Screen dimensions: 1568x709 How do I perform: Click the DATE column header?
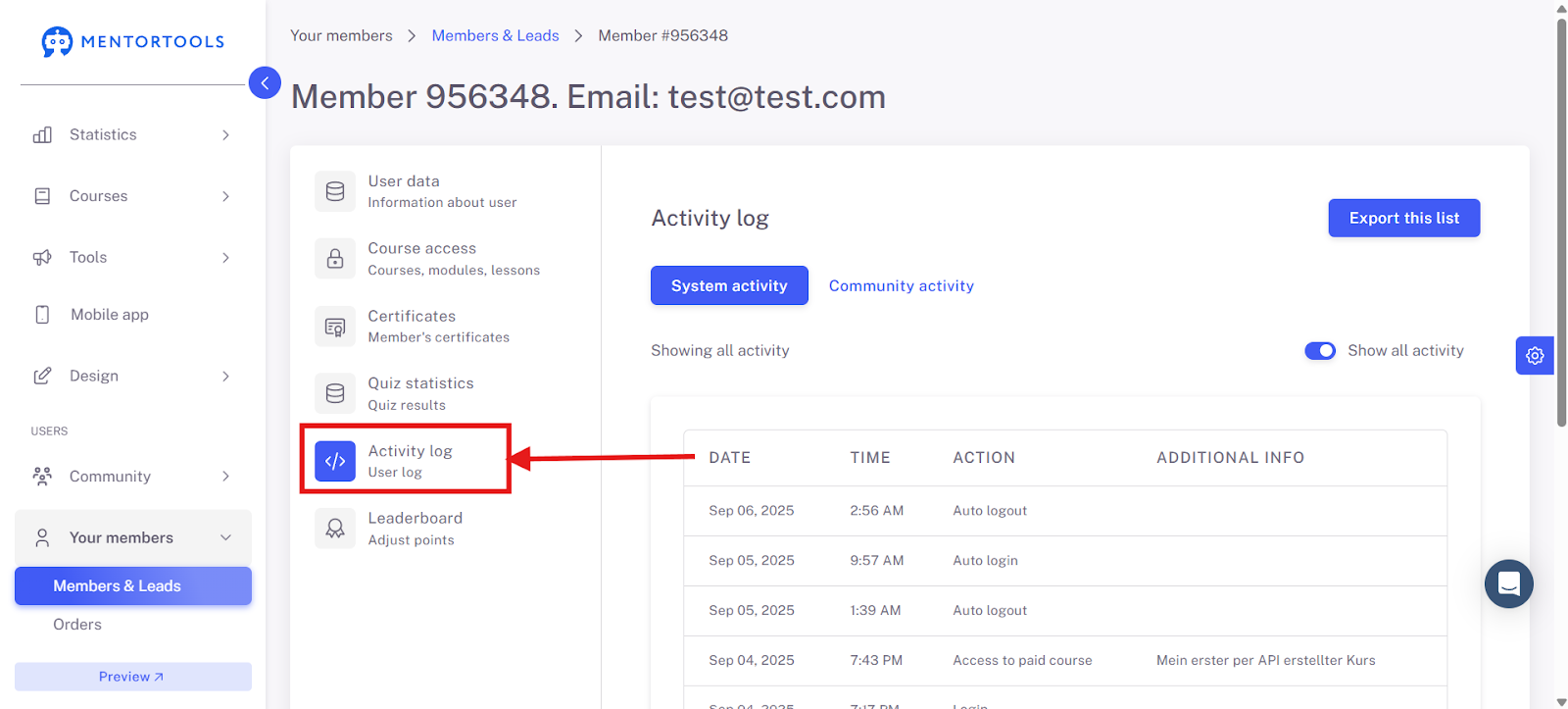[x=730, y=458]
